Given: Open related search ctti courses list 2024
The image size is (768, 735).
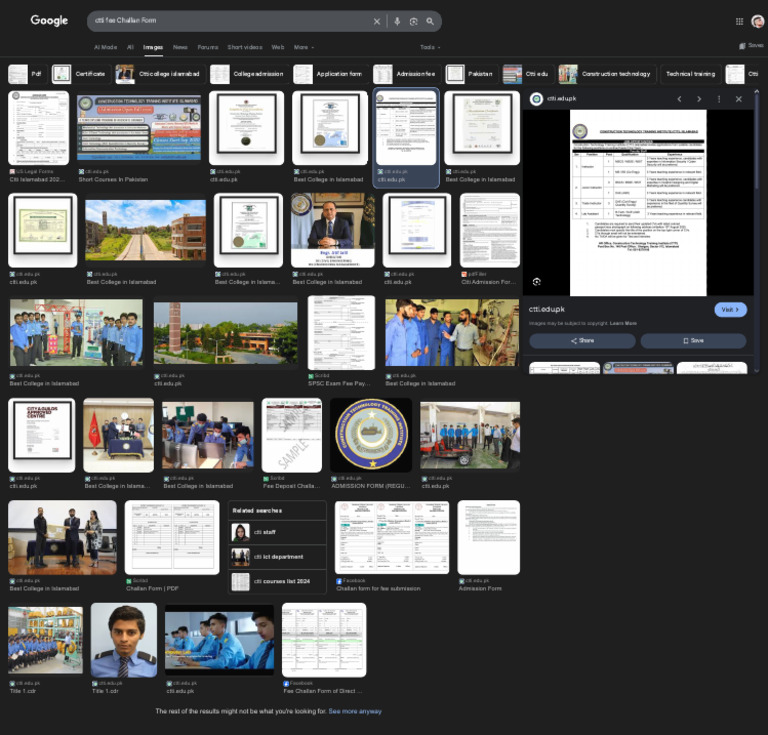Looking at the screenshot, I should click(277, 581).
